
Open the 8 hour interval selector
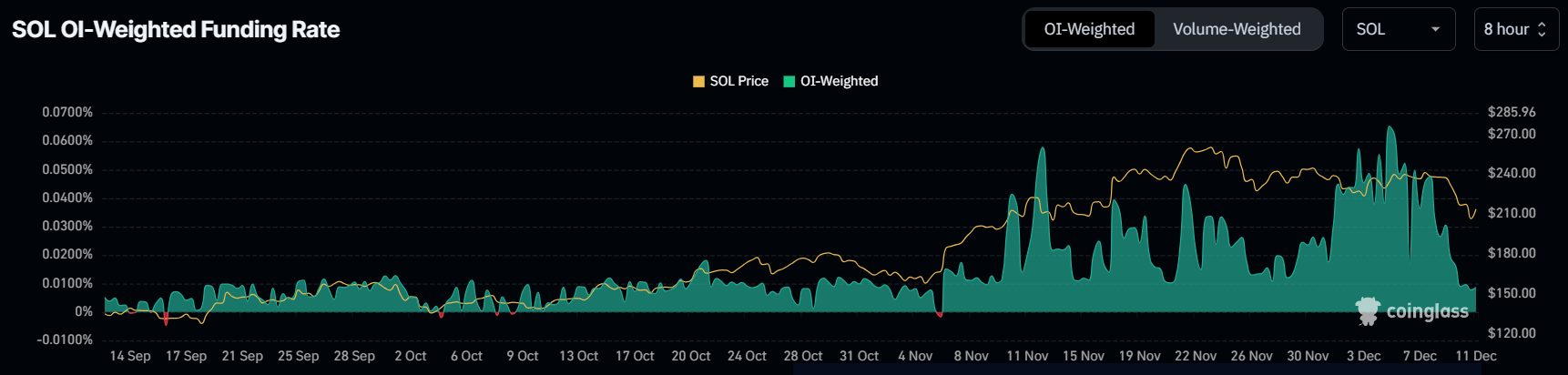point(1515,29)
